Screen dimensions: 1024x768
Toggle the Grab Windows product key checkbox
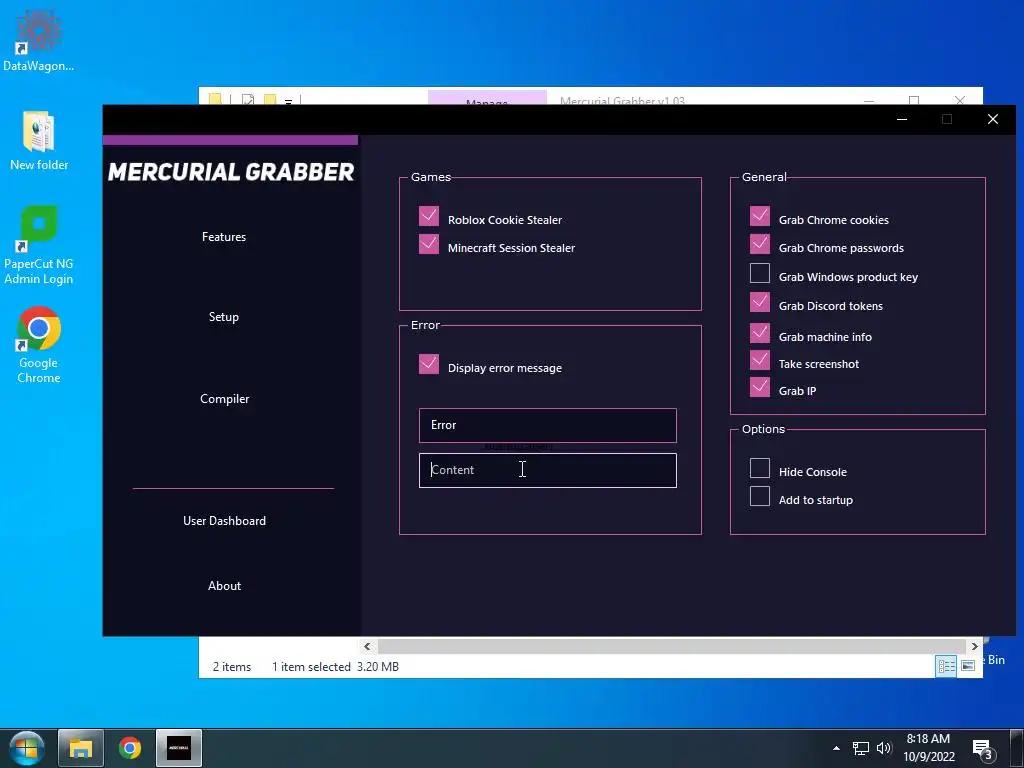(x=760, y=273)
